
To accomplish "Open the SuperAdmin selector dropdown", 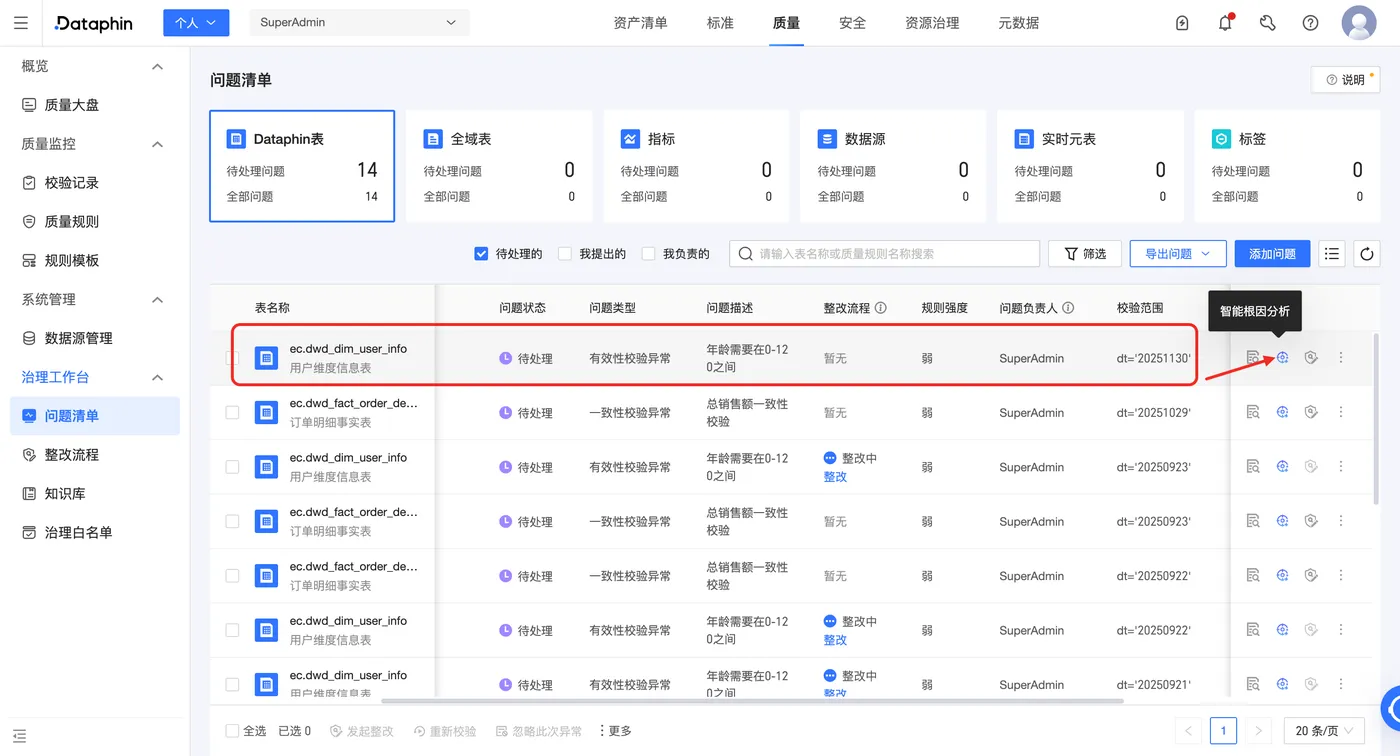I will pos(359,23).
